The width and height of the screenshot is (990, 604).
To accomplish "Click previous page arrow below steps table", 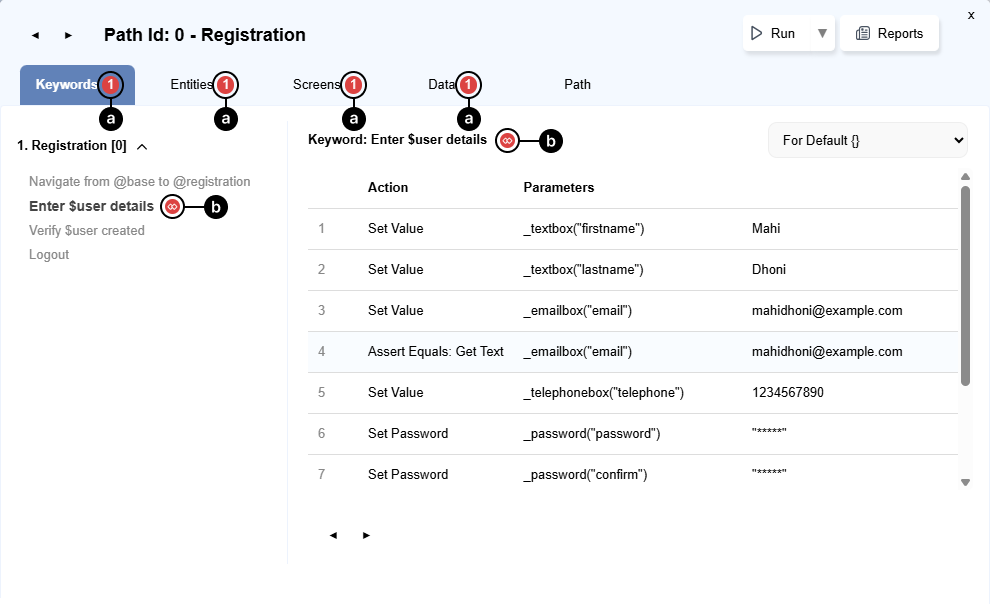I will [333, 535].
